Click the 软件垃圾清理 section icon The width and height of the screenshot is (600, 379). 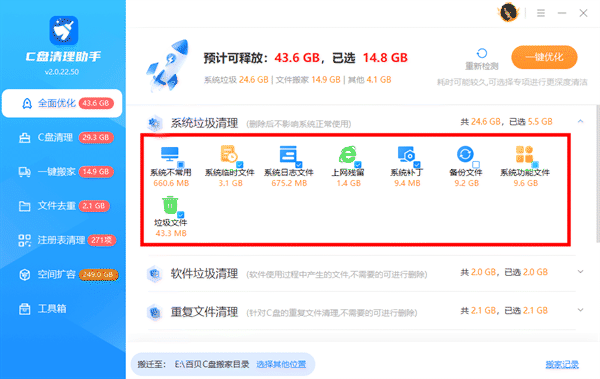[x=155, y=274]
